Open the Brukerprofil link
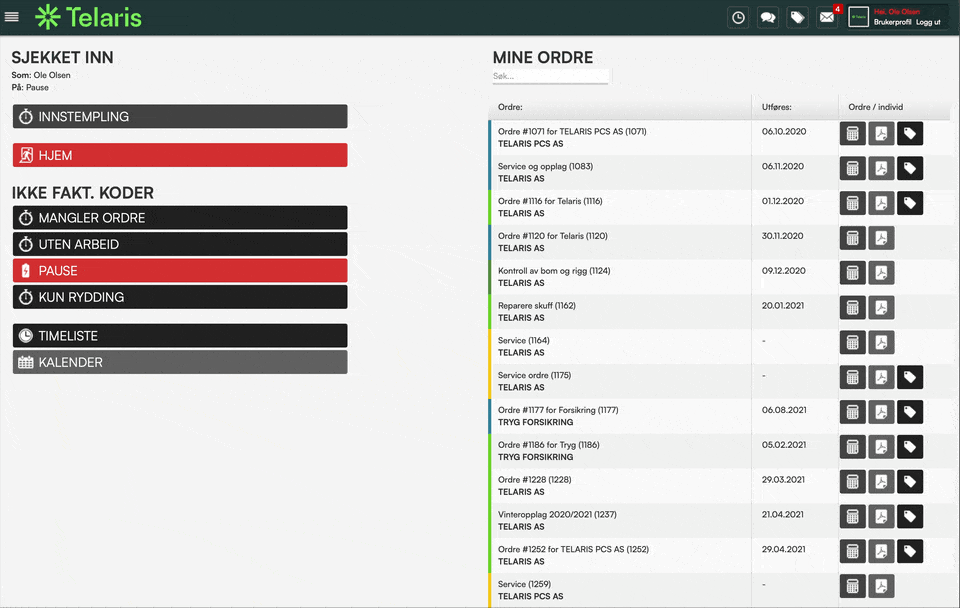The height and width of the screenshot is (608, 960). click(x=892, y=22)
